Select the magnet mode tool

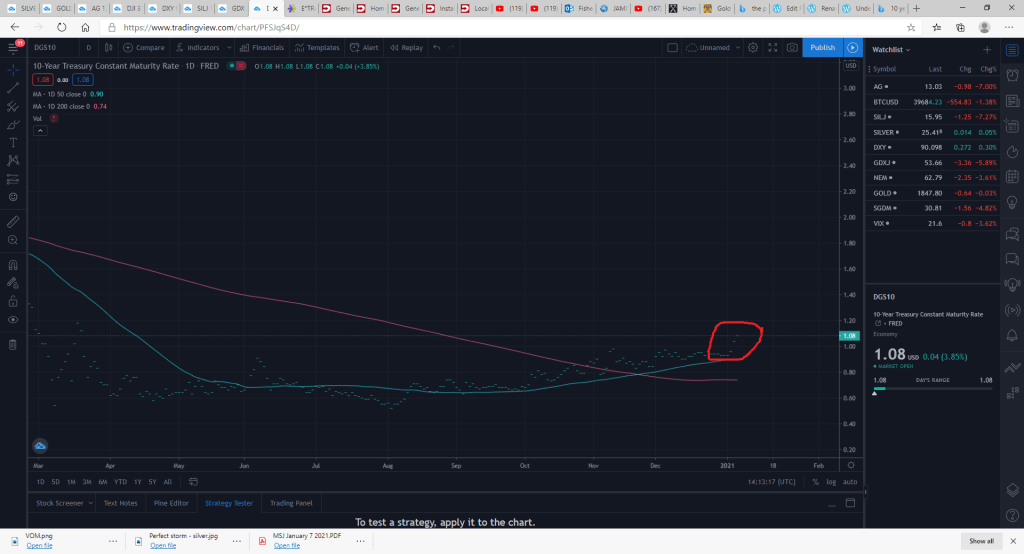tap(12, 265)
